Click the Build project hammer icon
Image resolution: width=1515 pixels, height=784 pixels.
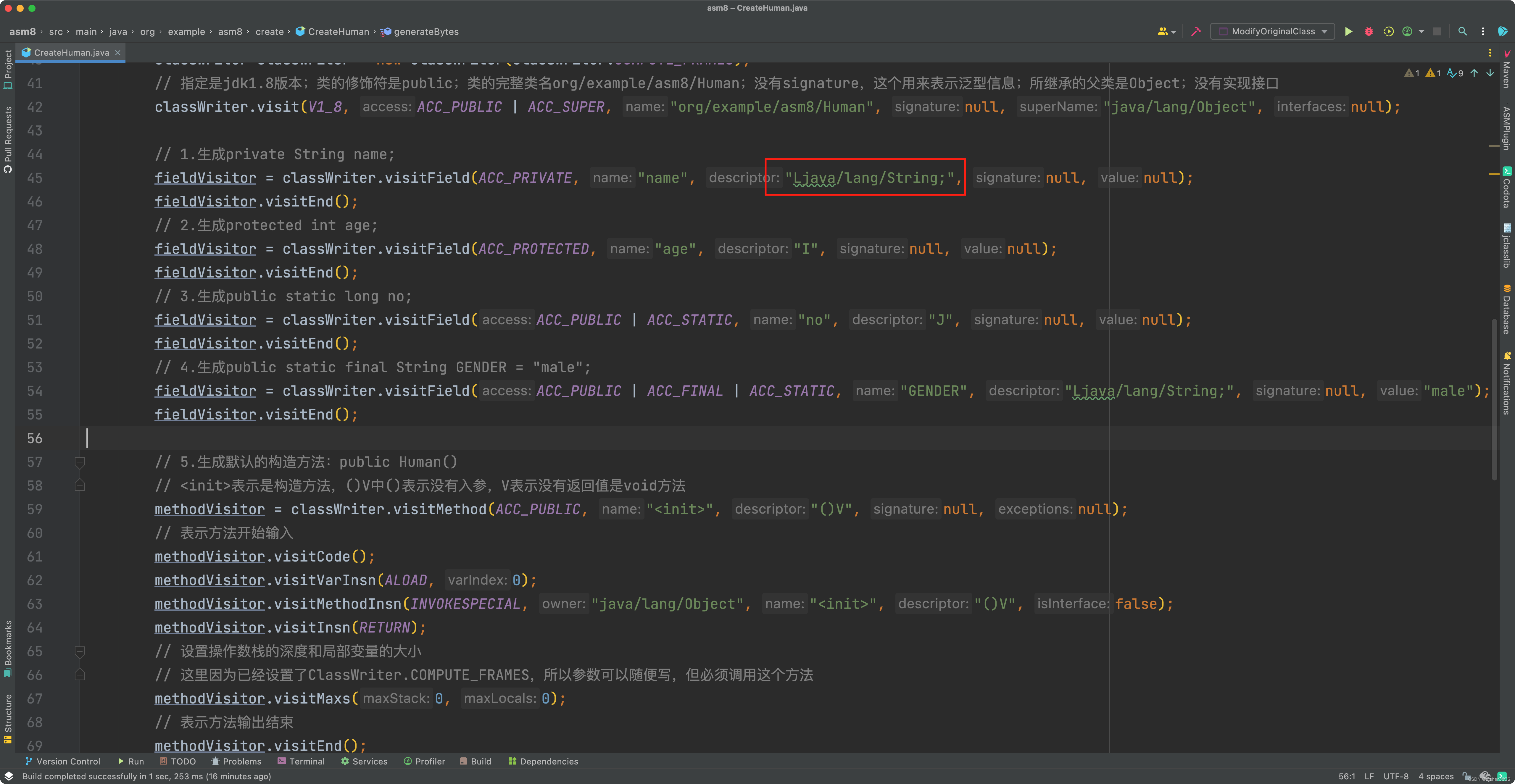tap(1196, 32)
